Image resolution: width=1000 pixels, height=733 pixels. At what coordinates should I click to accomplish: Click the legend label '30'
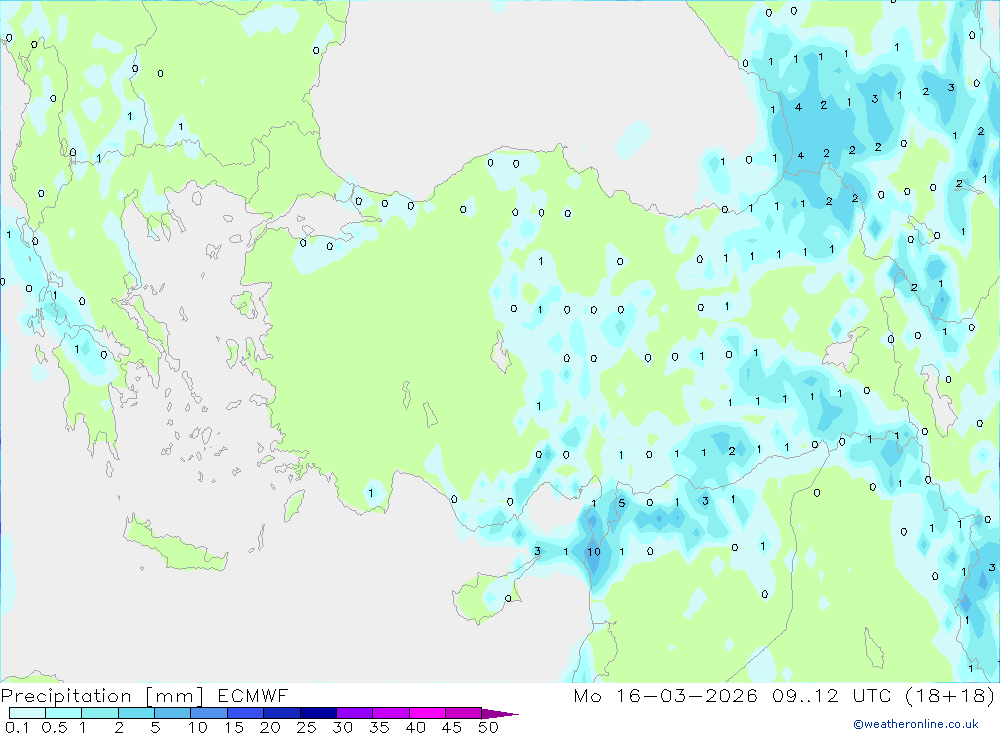tap(342, 727)
